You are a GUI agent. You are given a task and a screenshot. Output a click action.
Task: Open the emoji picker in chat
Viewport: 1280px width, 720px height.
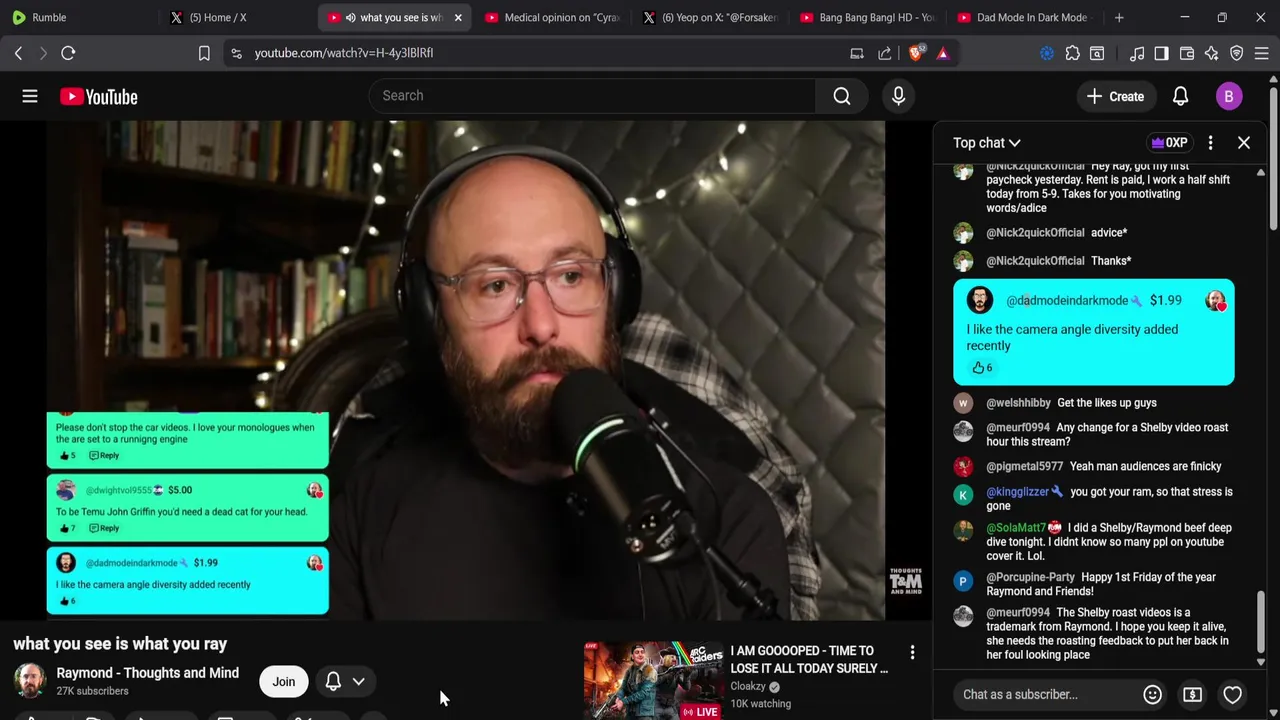pyautogui.click(x=1152, y=694)
